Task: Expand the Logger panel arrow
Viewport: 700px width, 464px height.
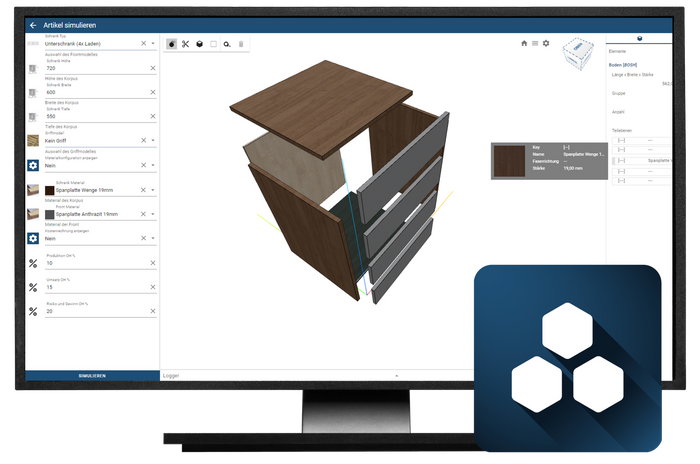Action: pyautogui.click(x=396, y=376)
